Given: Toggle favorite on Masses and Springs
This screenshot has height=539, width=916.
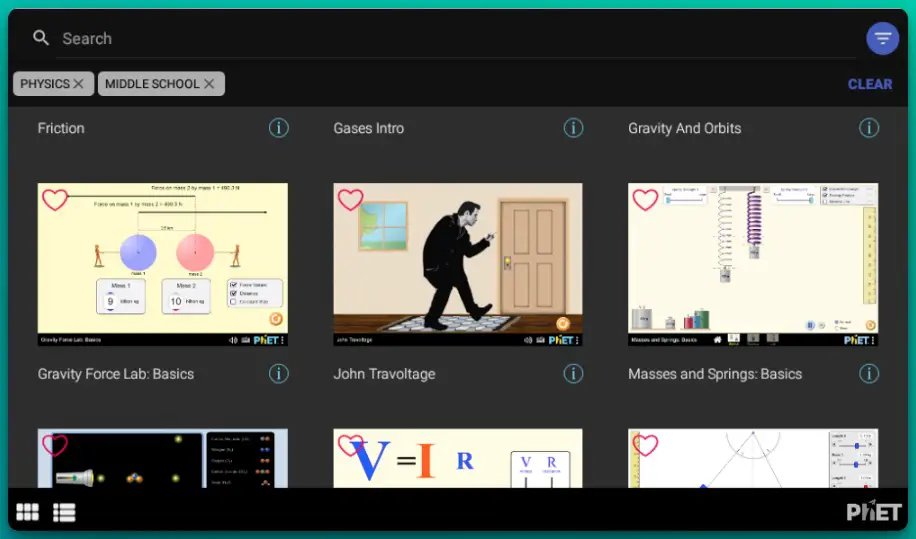Looking at the screenshot, I should [x=645, y=200].
